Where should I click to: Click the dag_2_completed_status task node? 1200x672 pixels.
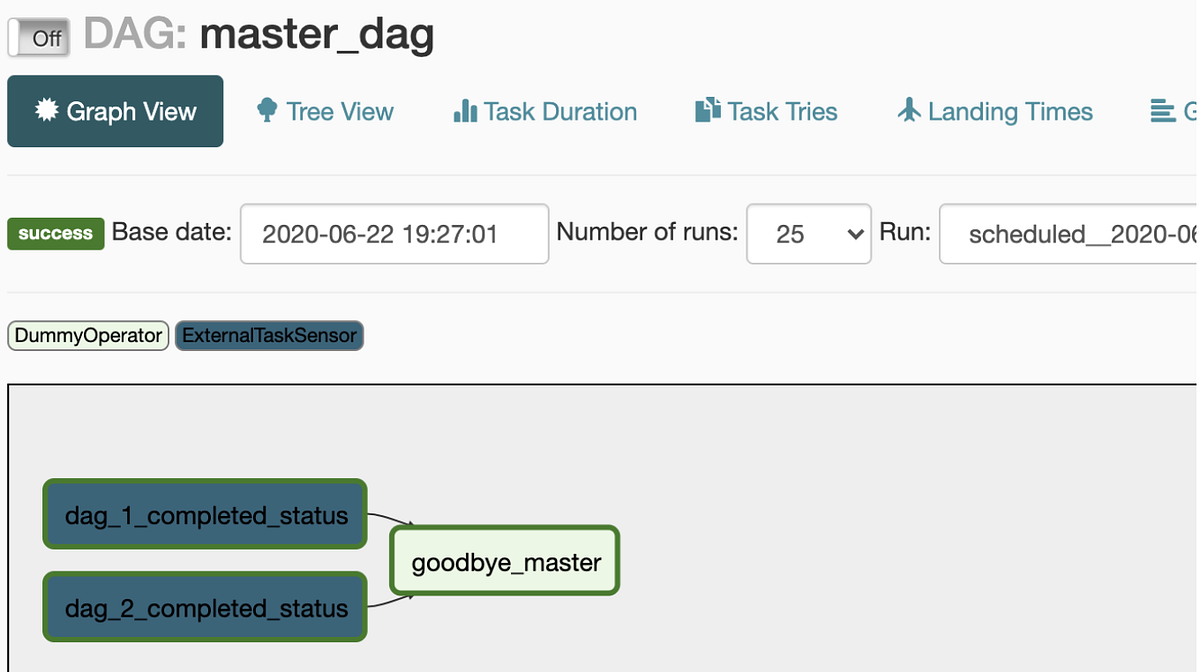pos(204,607)
